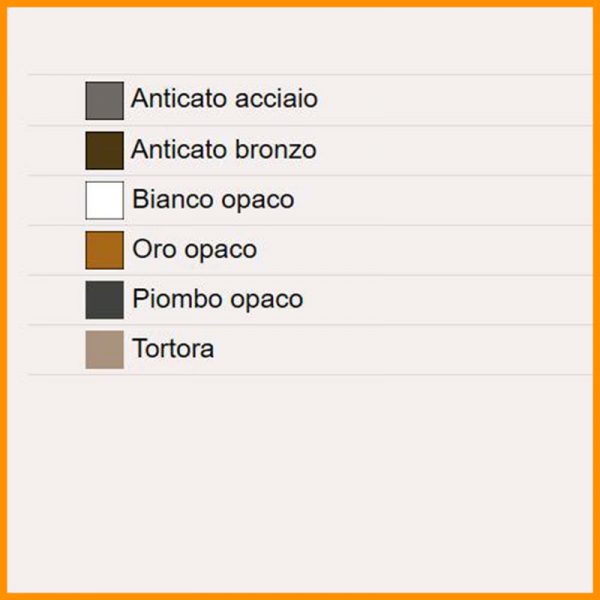600x600 pixels.
Task: Click the word "Anticato" beside the gray swatch
Action: tap(178, 100)
